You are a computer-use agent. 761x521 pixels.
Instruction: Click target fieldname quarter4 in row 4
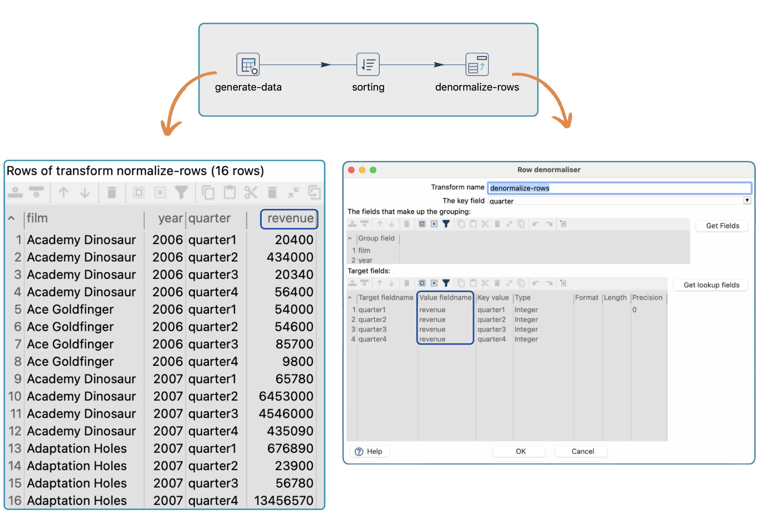point(372,339)
